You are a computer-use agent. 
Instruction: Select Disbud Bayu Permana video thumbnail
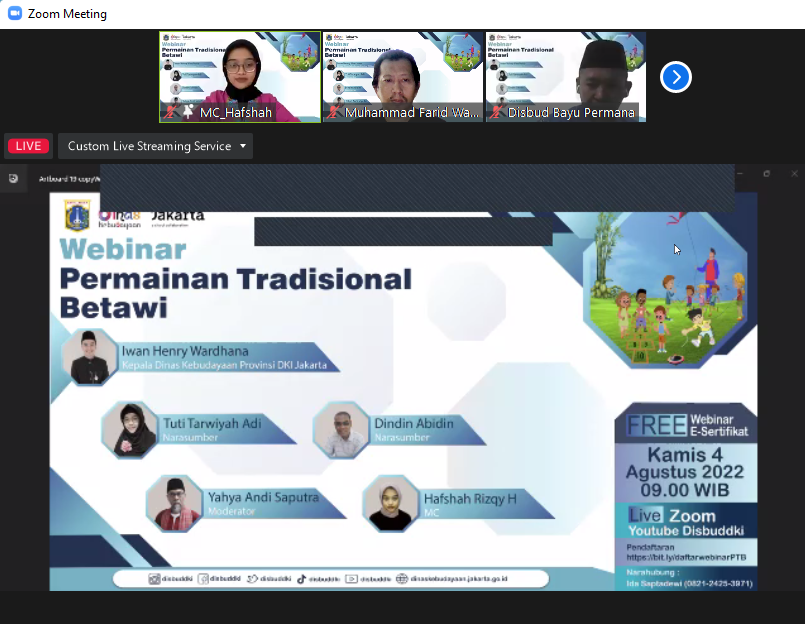[566, 77]
